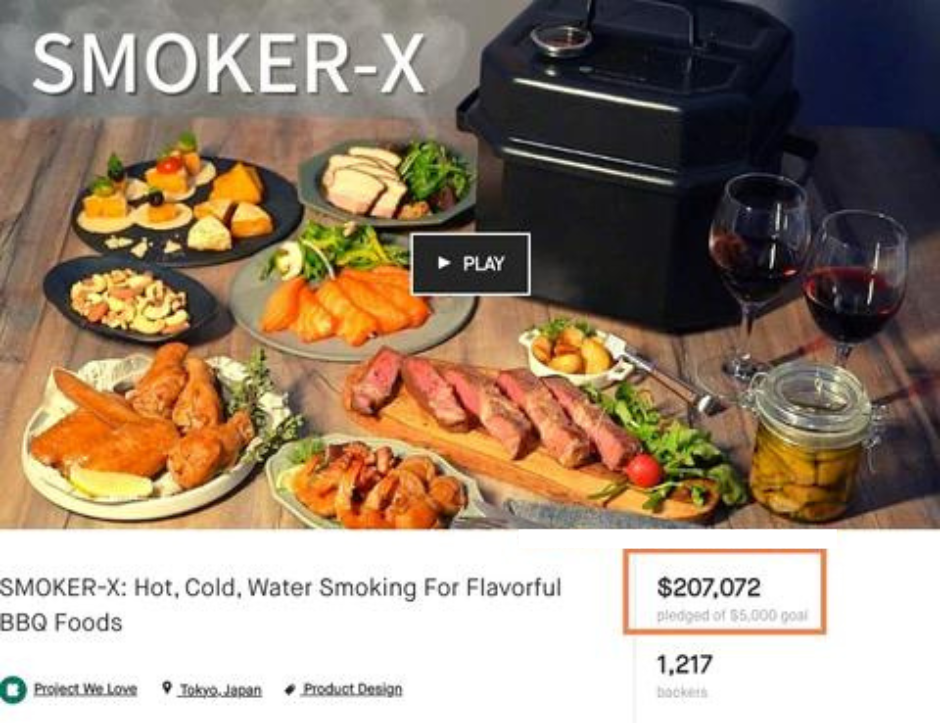Play the SMOKER-X campaign video

click(470, 264)
